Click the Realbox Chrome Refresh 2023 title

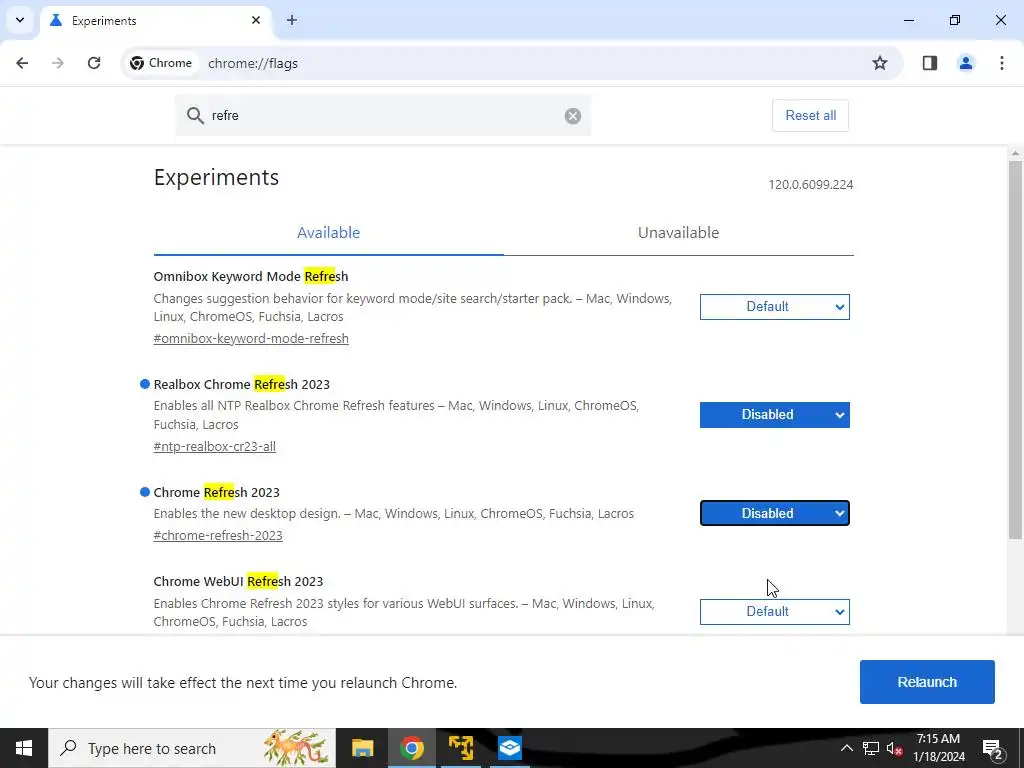[x=242, y=385]
